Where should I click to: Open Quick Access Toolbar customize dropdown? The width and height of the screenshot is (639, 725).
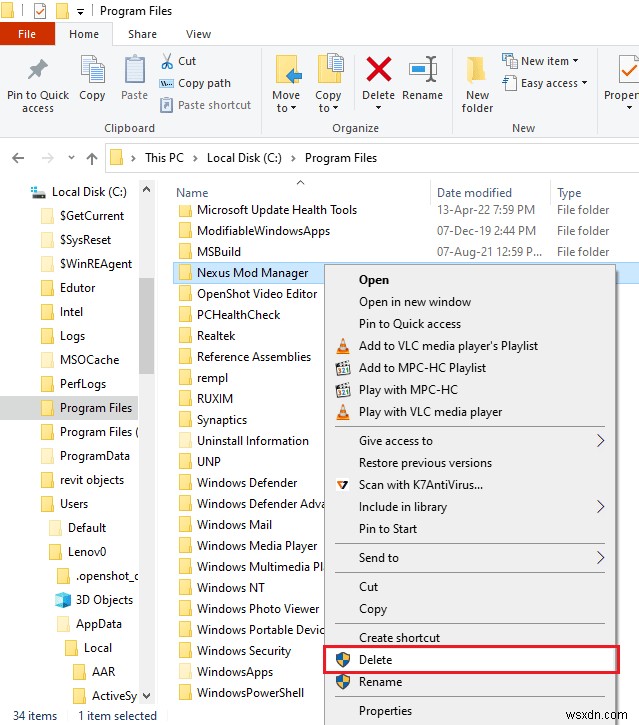[80, 12]
